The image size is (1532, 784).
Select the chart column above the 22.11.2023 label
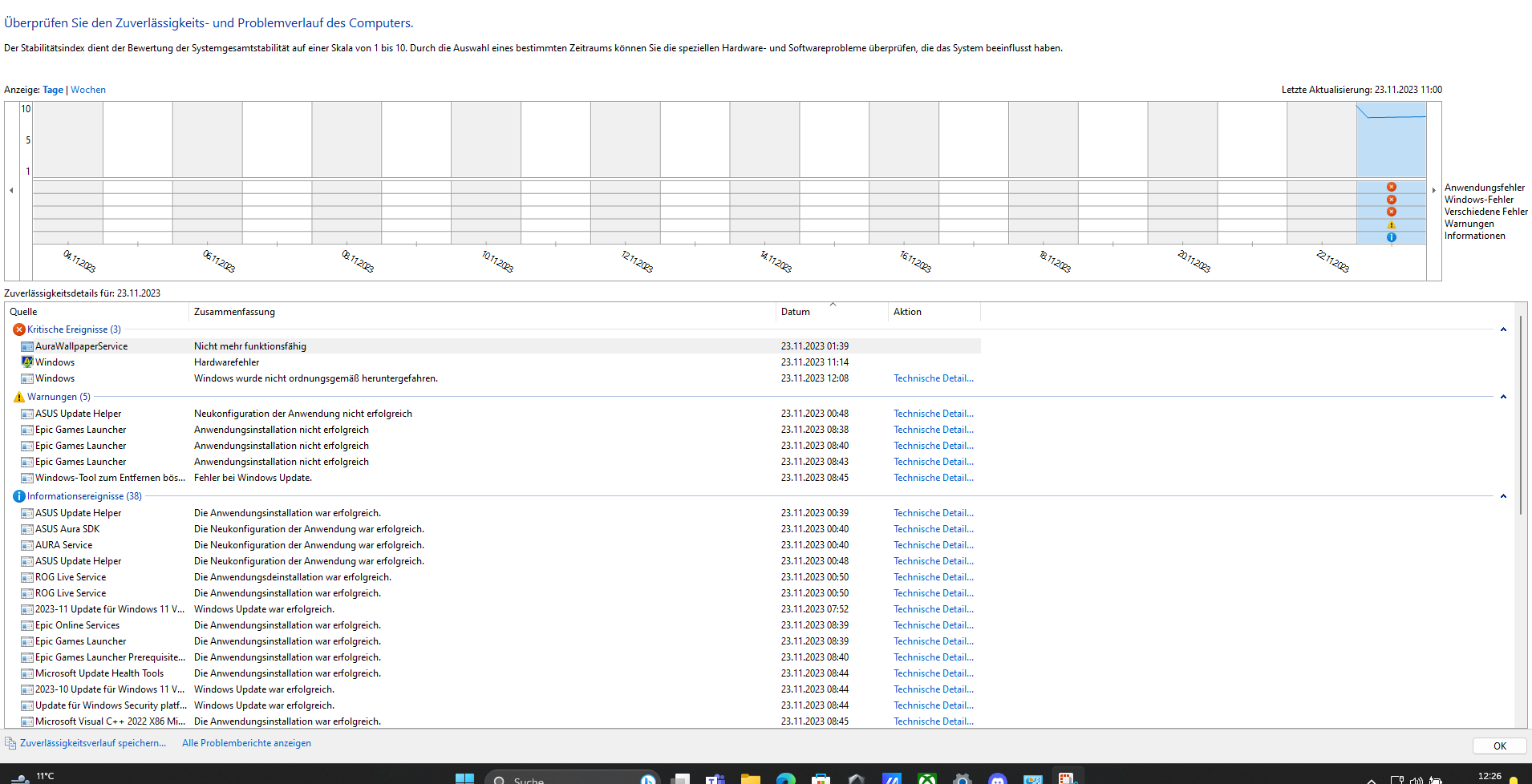pyautogui.click(x=1322, y=172)
